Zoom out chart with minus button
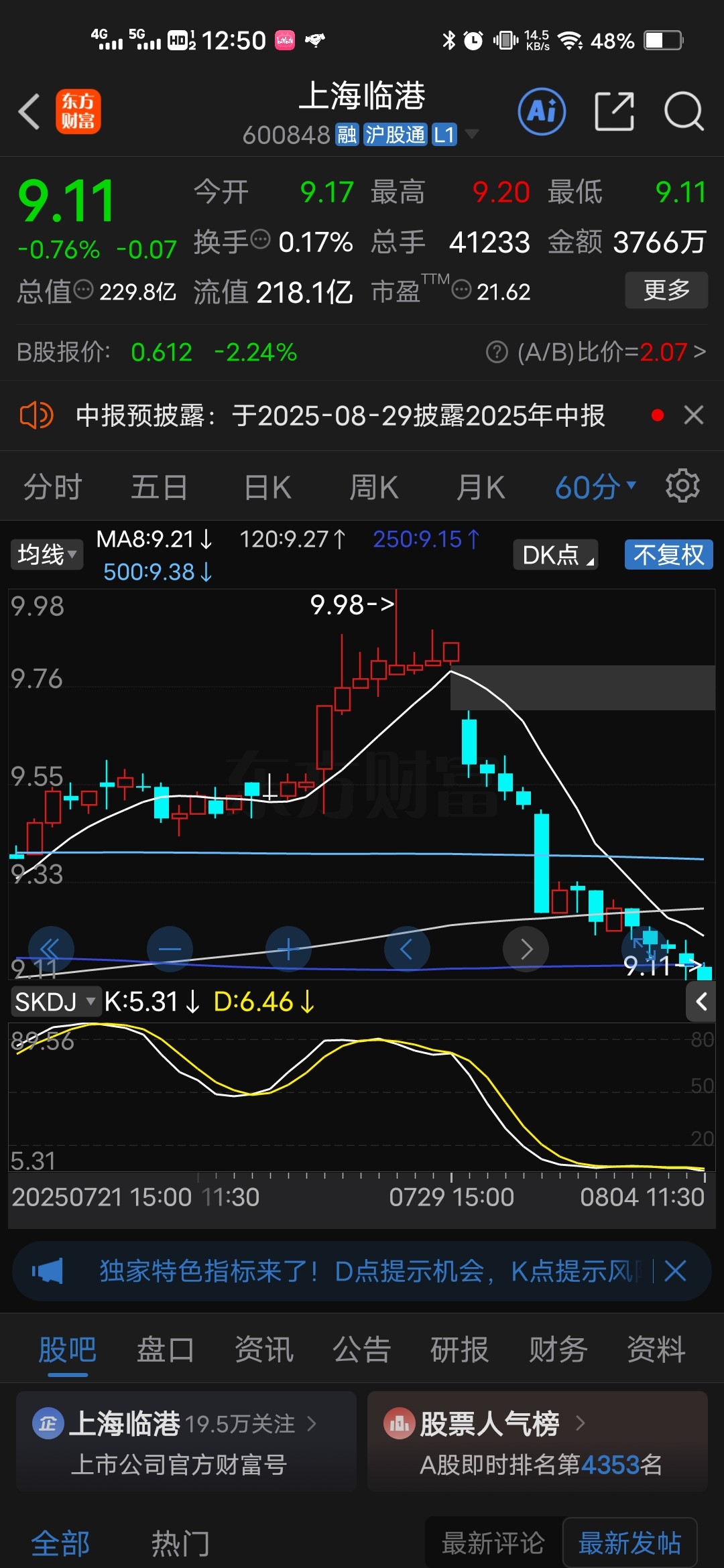The width and height of the screenshot is (724, 1568). 170,949
